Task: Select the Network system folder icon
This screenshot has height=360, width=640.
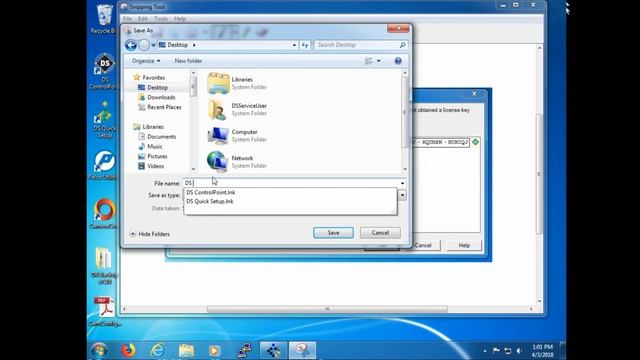Action: click(x=217, y=162)
